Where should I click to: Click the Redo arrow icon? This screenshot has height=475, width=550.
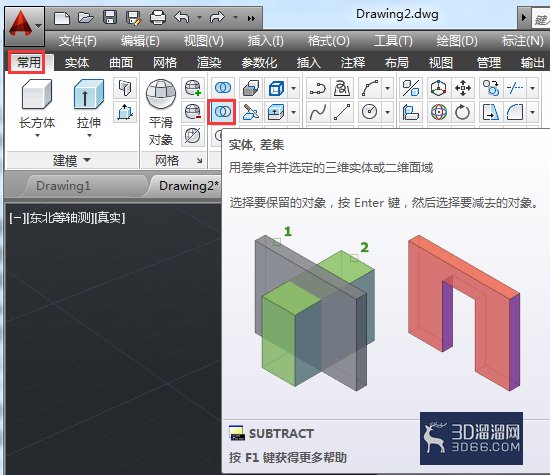217,17
